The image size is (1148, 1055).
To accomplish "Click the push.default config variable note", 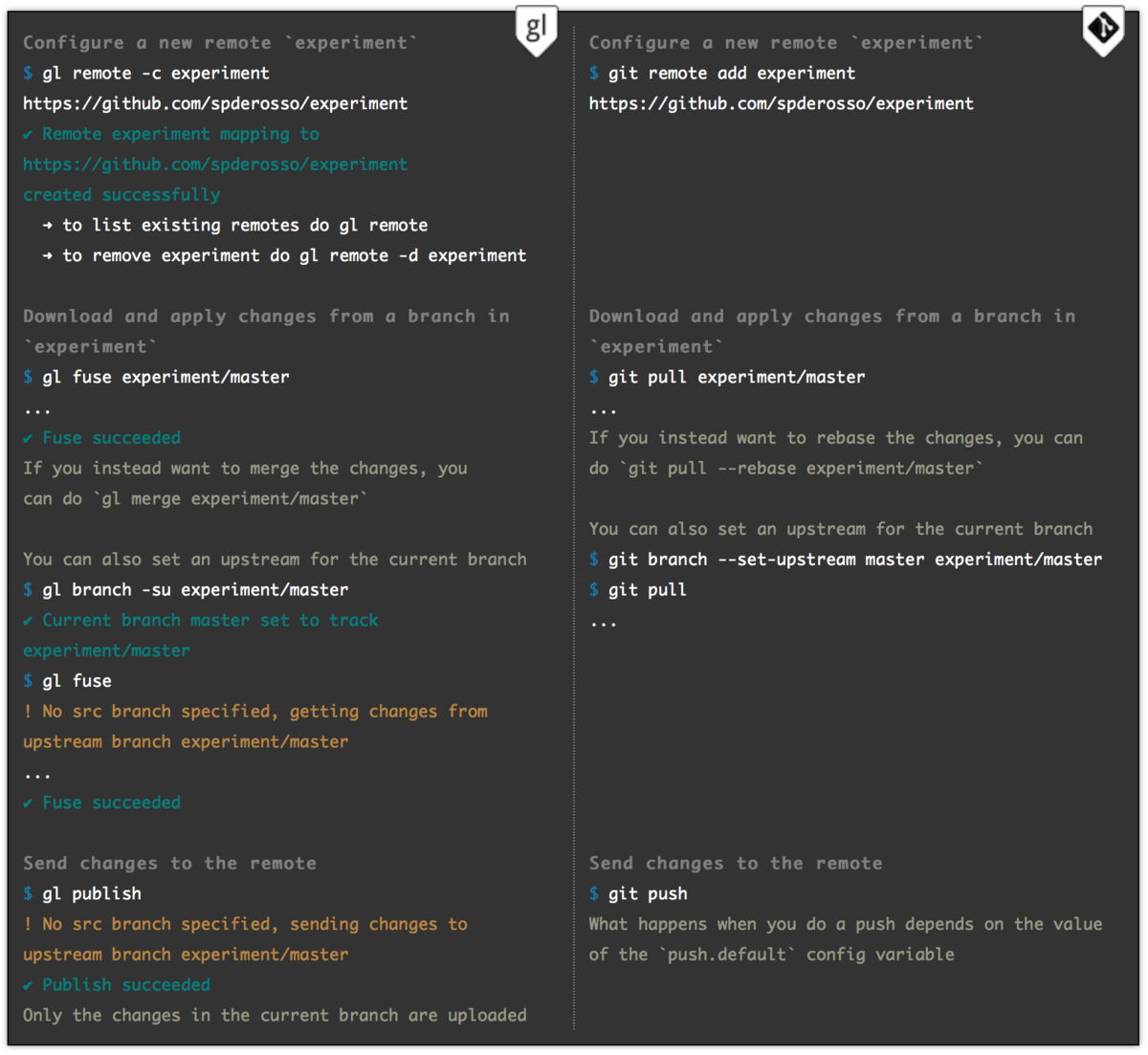I will coord(846,939).
